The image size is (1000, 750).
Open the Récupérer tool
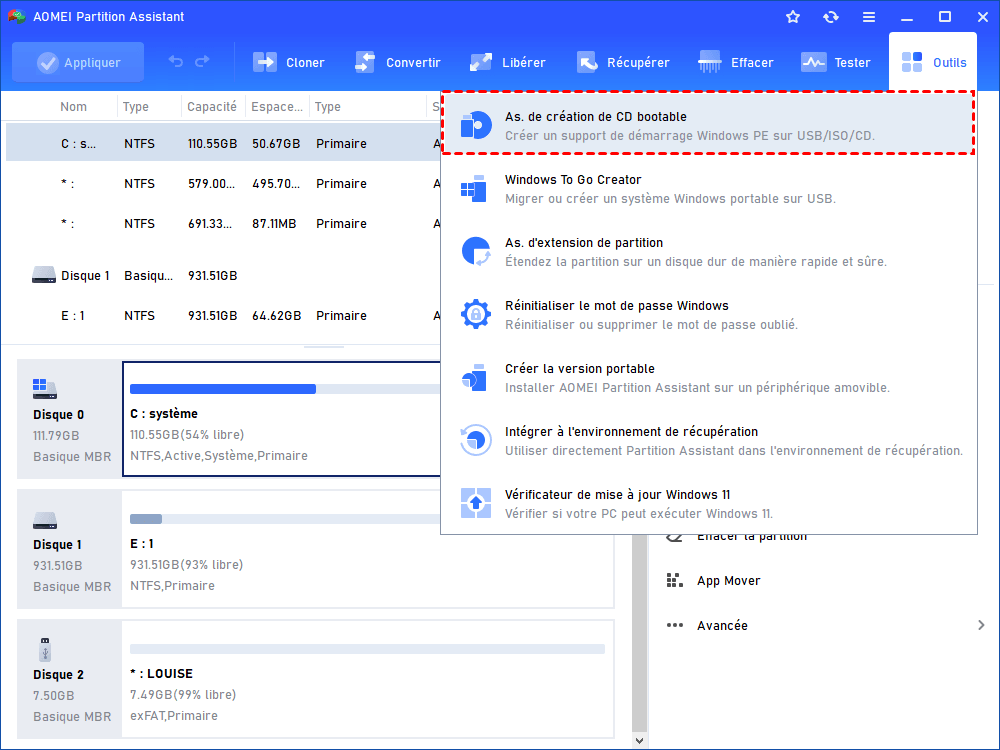[x=623, y=62]
